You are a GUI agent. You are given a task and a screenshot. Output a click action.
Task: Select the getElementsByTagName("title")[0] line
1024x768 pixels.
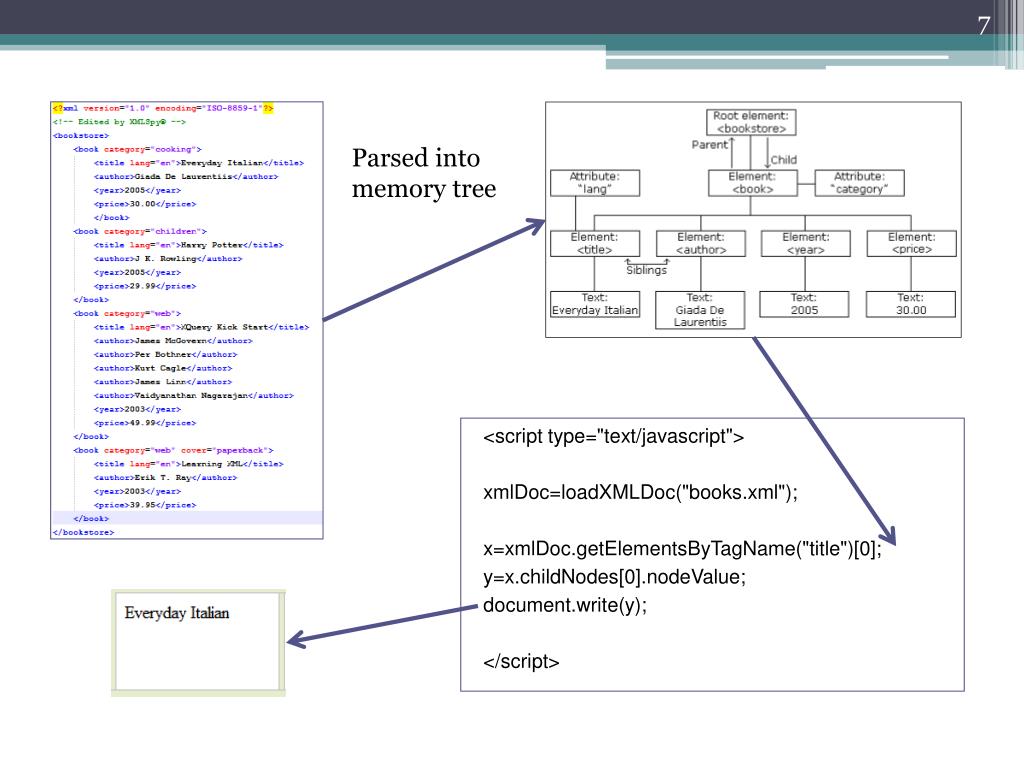[x=682, y=549]
